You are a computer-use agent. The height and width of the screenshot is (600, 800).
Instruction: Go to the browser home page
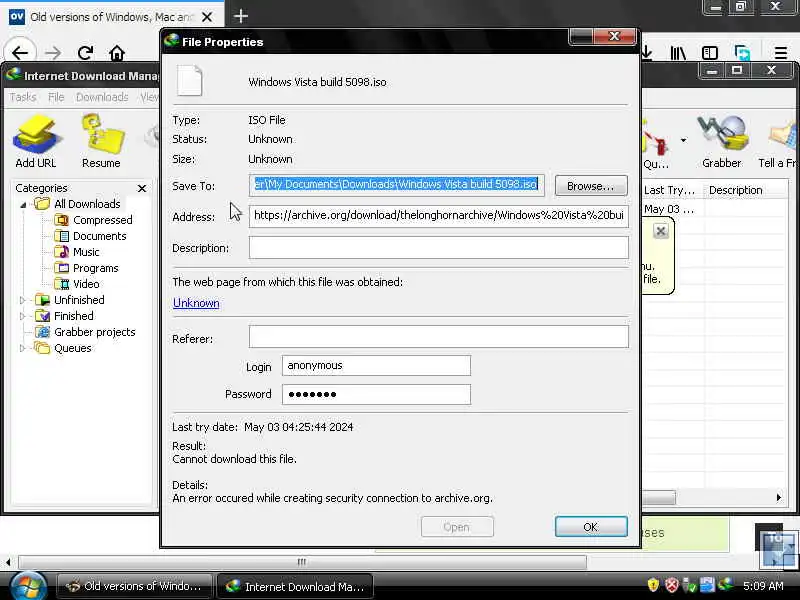tap(117, 53)
